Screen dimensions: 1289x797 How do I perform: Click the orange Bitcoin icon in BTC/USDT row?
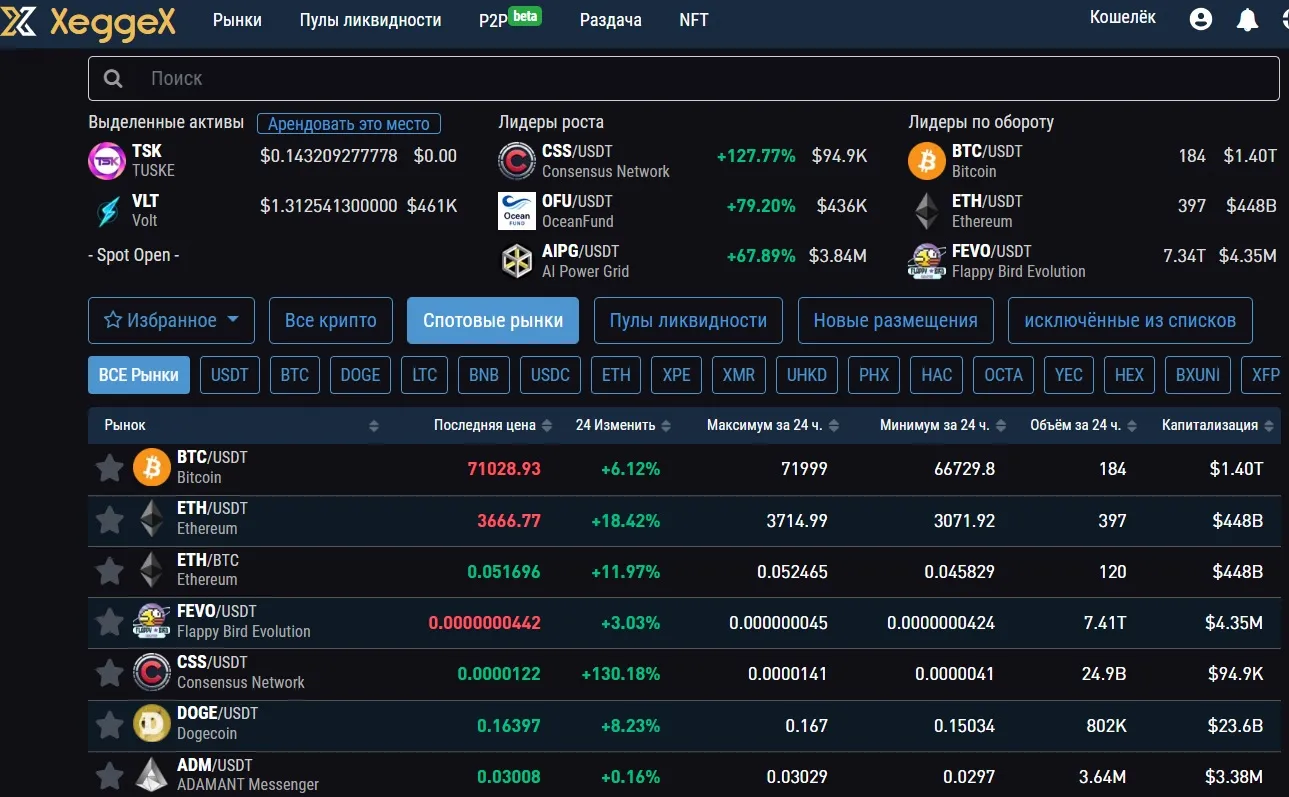click(152, 467)
